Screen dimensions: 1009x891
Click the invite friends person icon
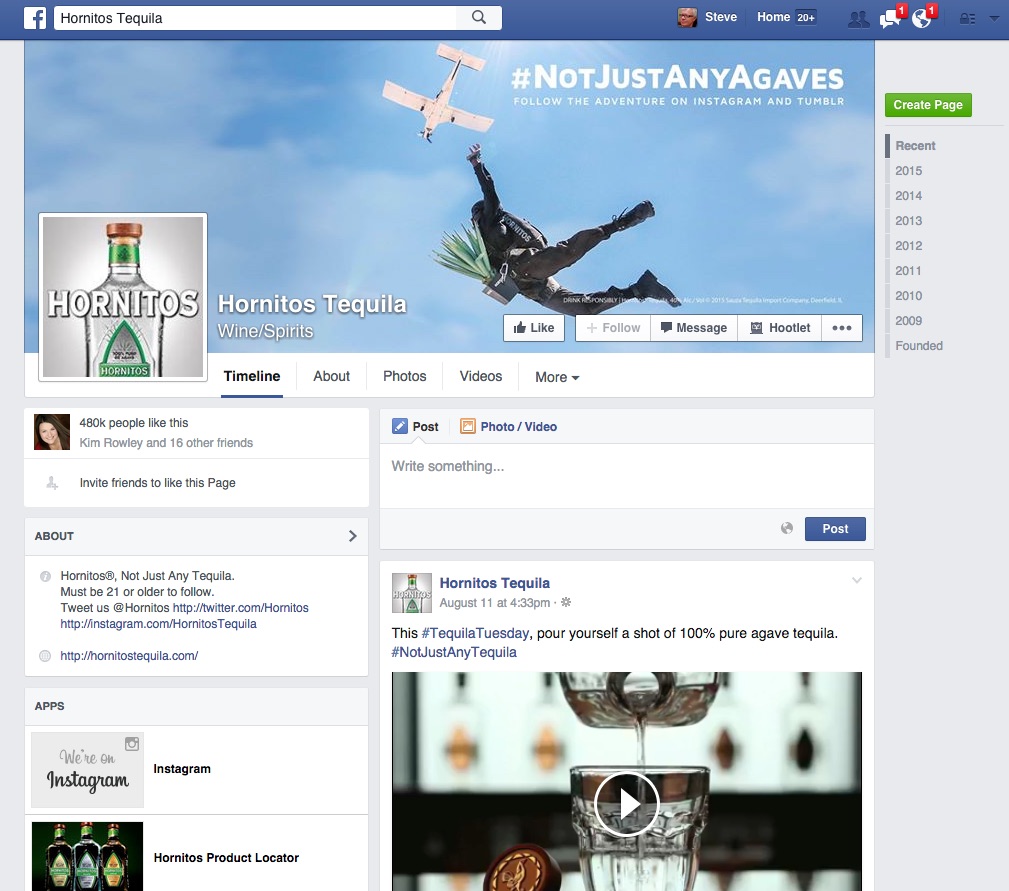coord(52,482)
